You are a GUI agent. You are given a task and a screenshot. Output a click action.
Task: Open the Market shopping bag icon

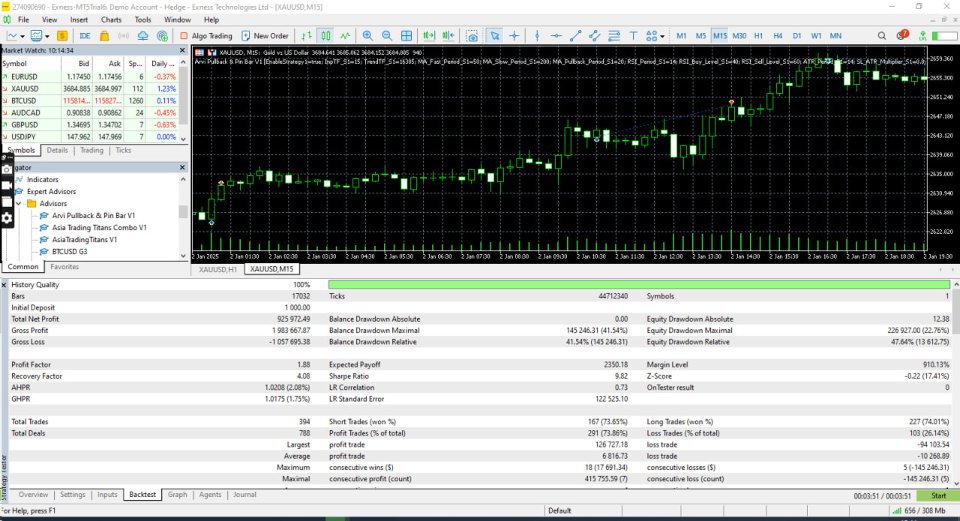pyautogui.click(x=105, y=36)
